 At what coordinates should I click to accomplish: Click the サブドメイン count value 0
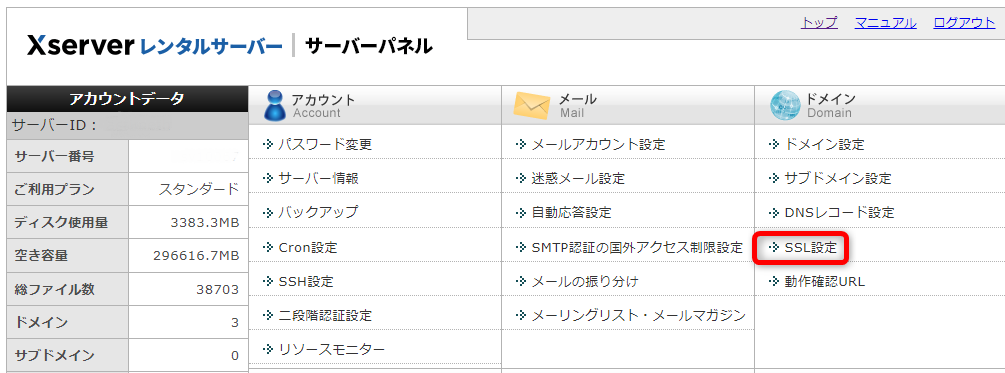coord(235,356)
